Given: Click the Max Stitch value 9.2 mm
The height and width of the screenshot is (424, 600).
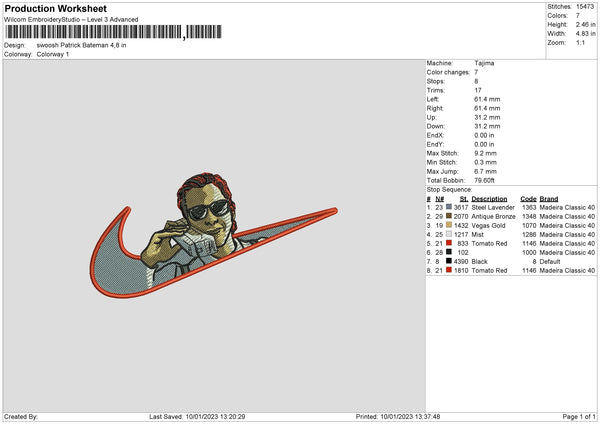Looking at the screenshot, I should tap(485, 153).
